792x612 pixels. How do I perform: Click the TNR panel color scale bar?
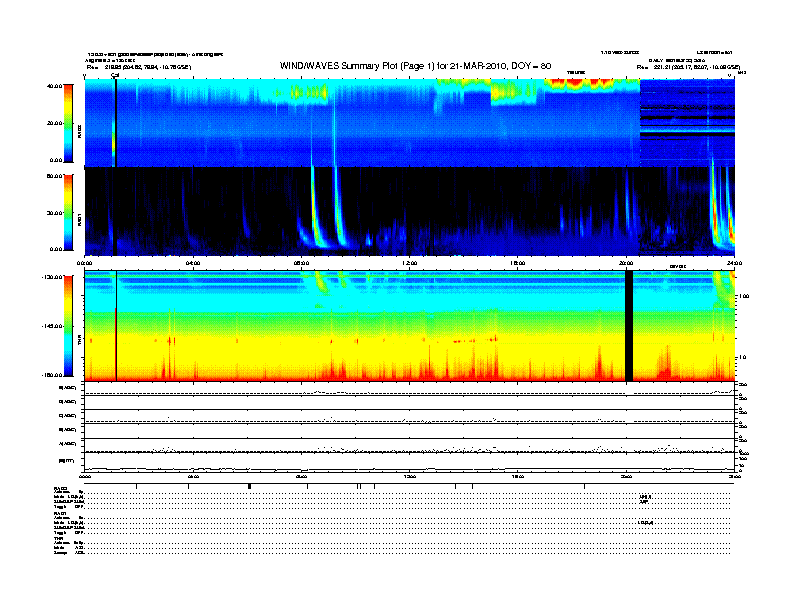pyautogui.click(x=68, y=326)
